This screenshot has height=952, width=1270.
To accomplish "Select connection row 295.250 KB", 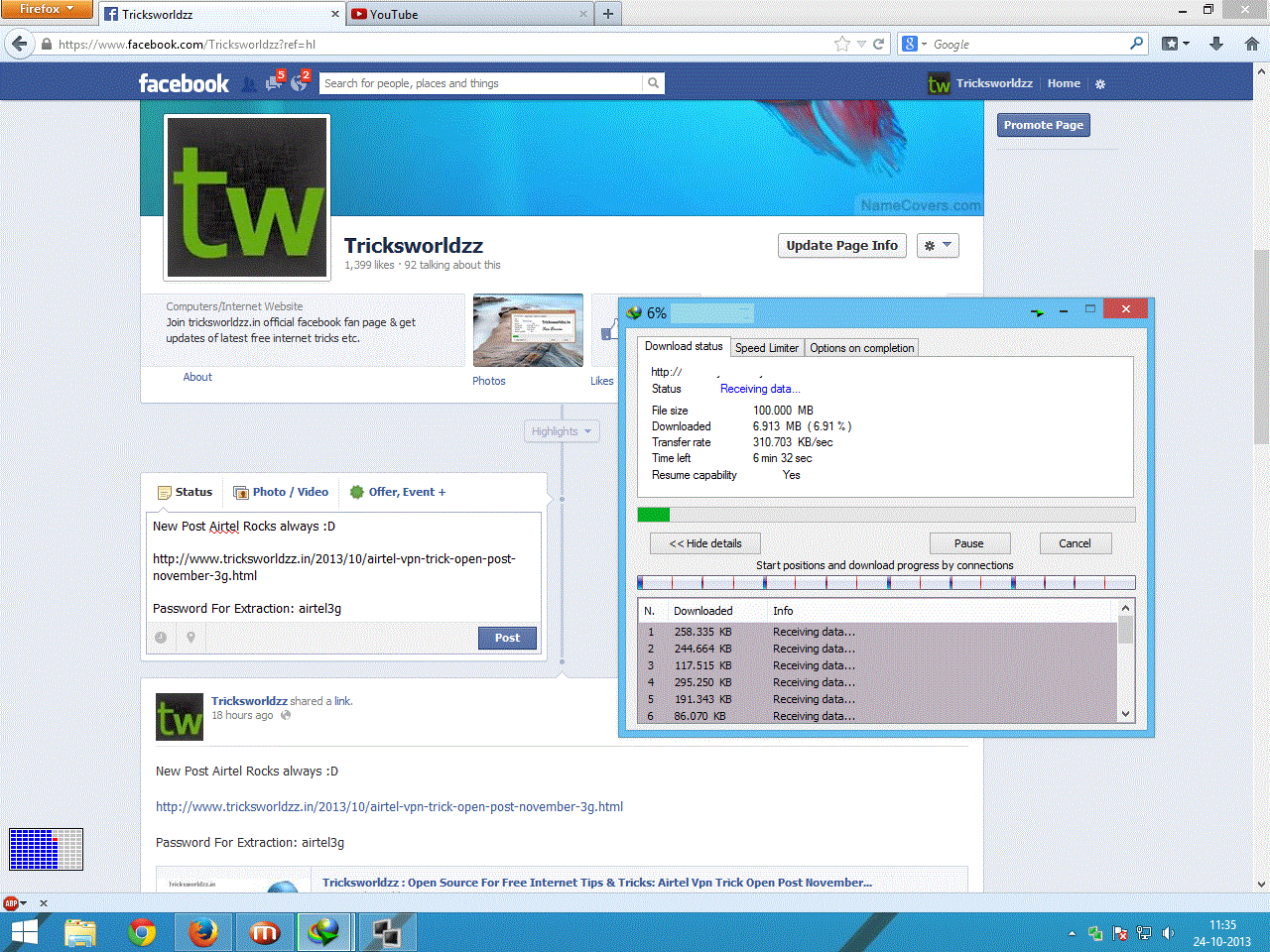I will [x=877, y=682].
